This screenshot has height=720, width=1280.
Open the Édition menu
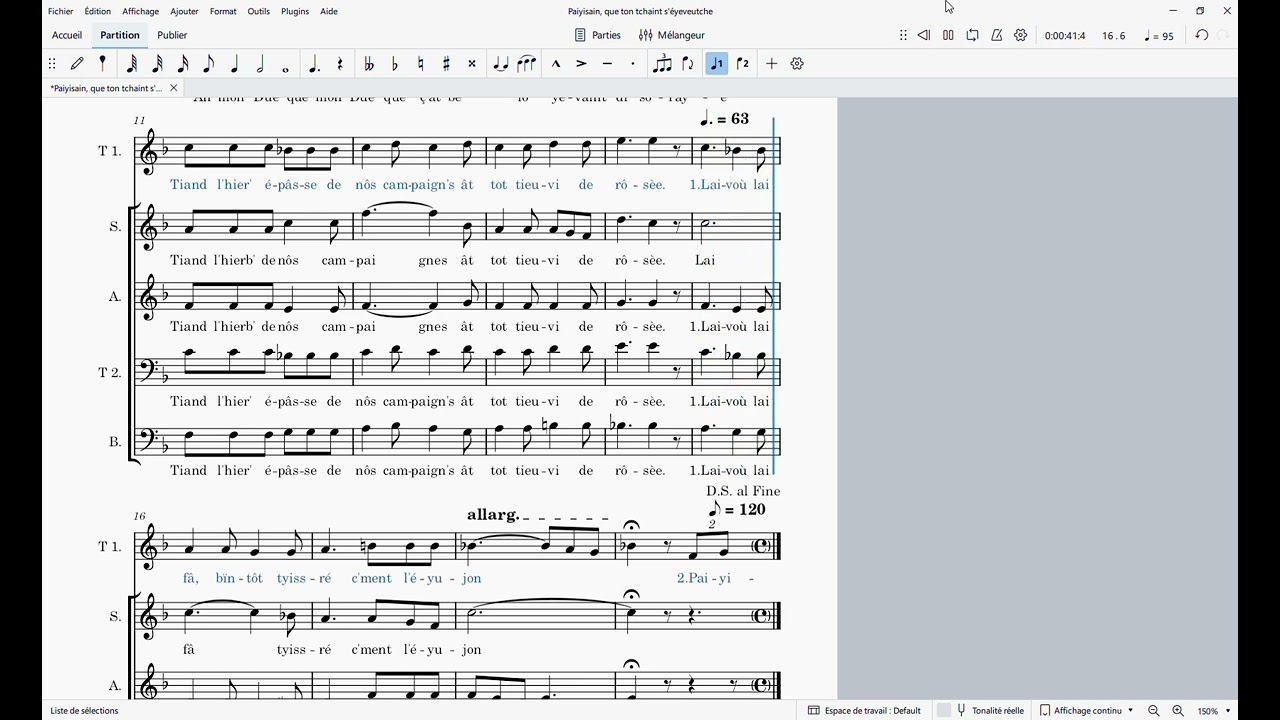pos(98,11)
